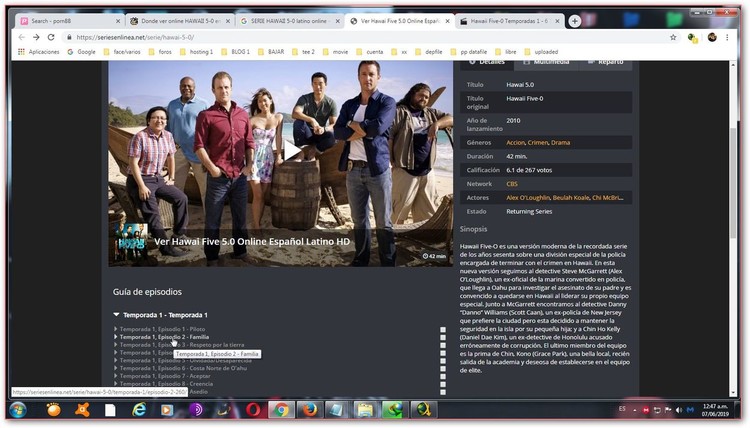The image size is (750, 428).
Task: Open the purple podcast-style taskbar icon
Action: [x=196, y=410]
